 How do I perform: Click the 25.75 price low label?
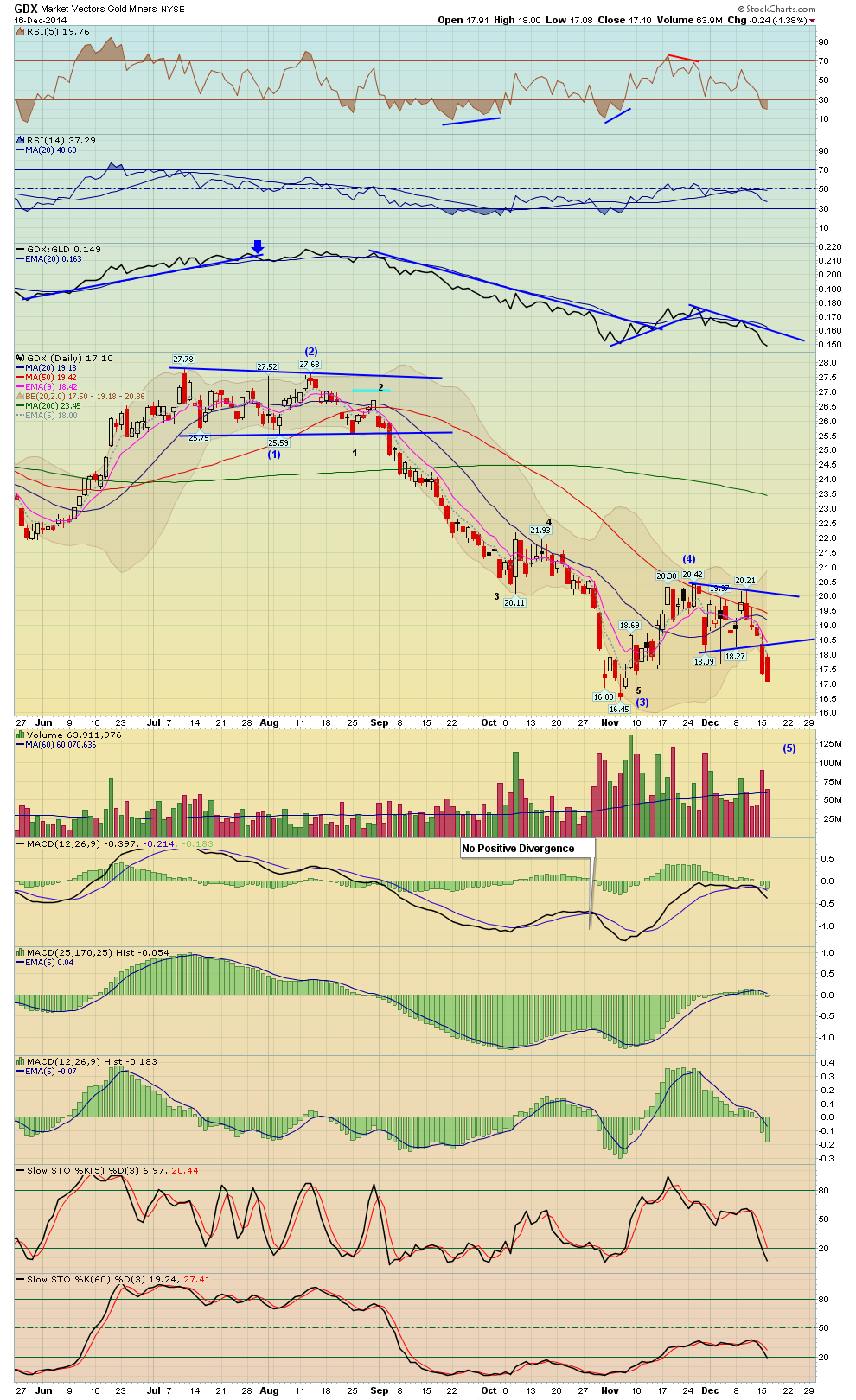199,438
